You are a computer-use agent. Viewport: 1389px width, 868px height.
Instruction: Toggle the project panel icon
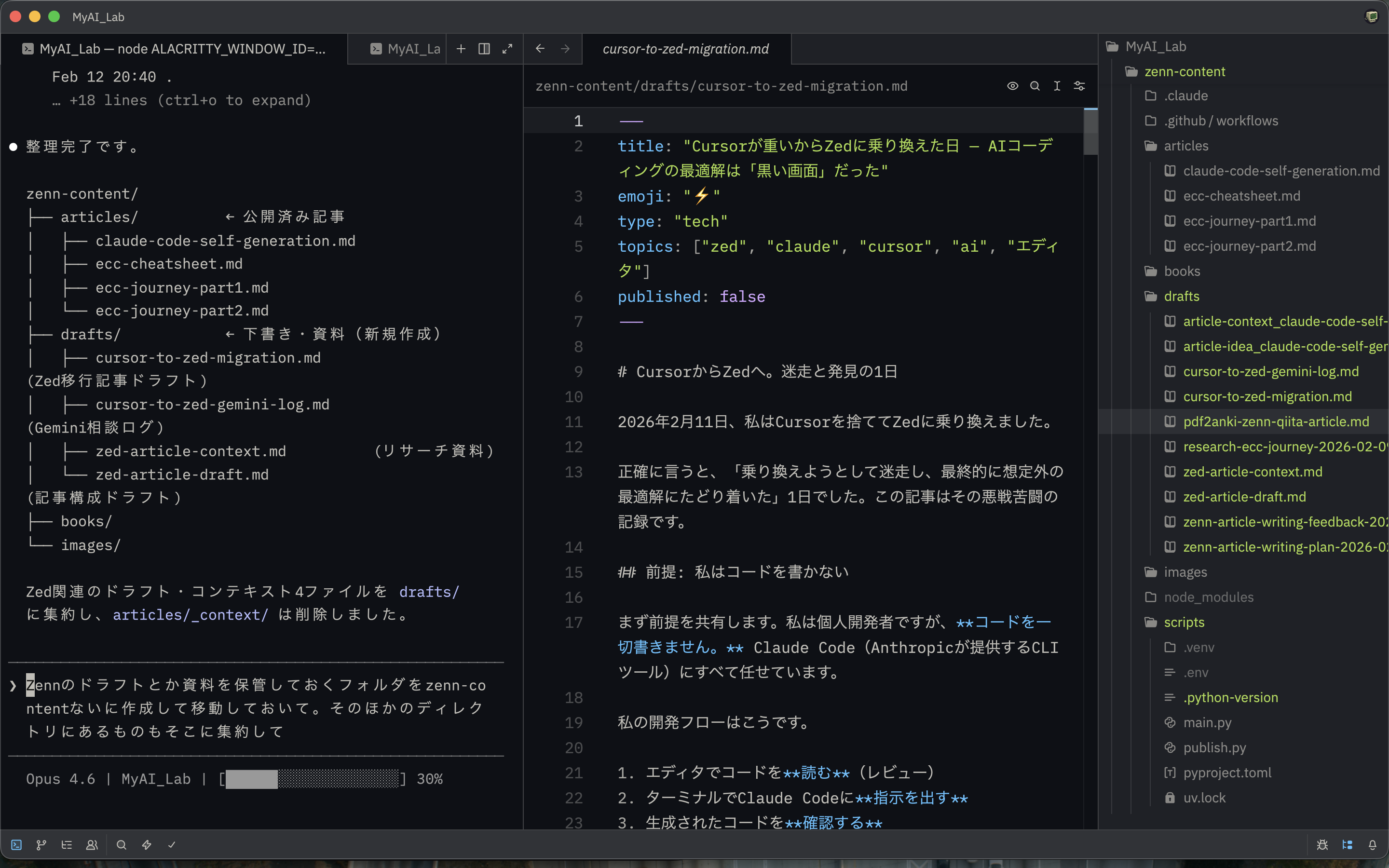pos(1346,844)
